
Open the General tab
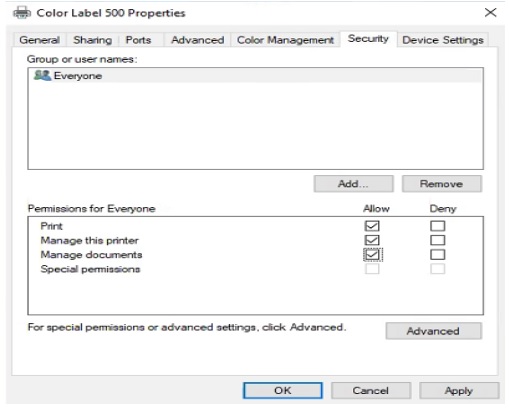coord(39,40)
